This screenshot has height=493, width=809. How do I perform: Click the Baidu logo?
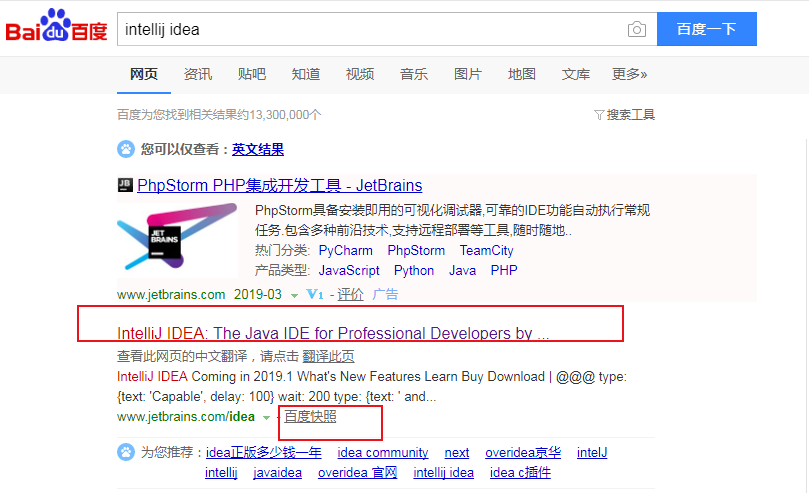[56, 26]
